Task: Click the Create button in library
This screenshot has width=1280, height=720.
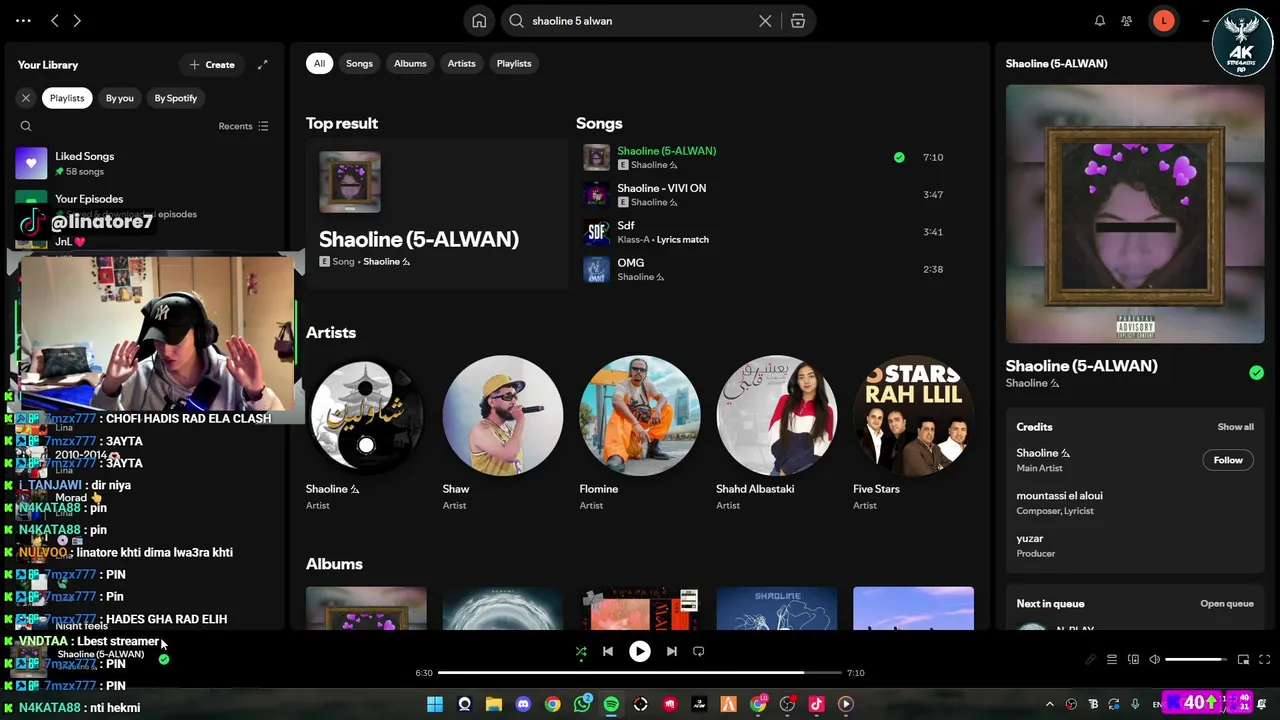Action: [212, 65]
